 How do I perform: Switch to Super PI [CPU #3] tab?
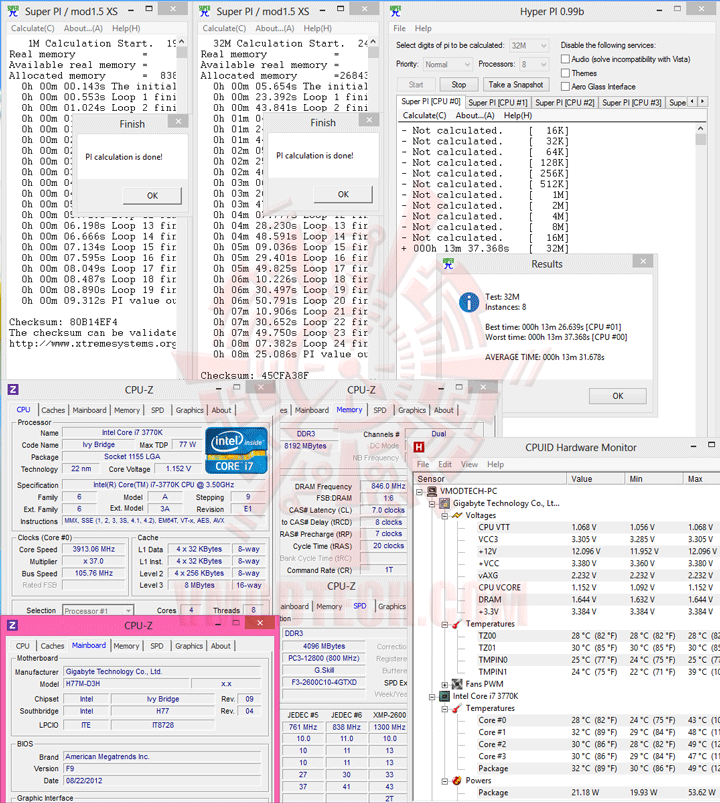click(631, 102)
